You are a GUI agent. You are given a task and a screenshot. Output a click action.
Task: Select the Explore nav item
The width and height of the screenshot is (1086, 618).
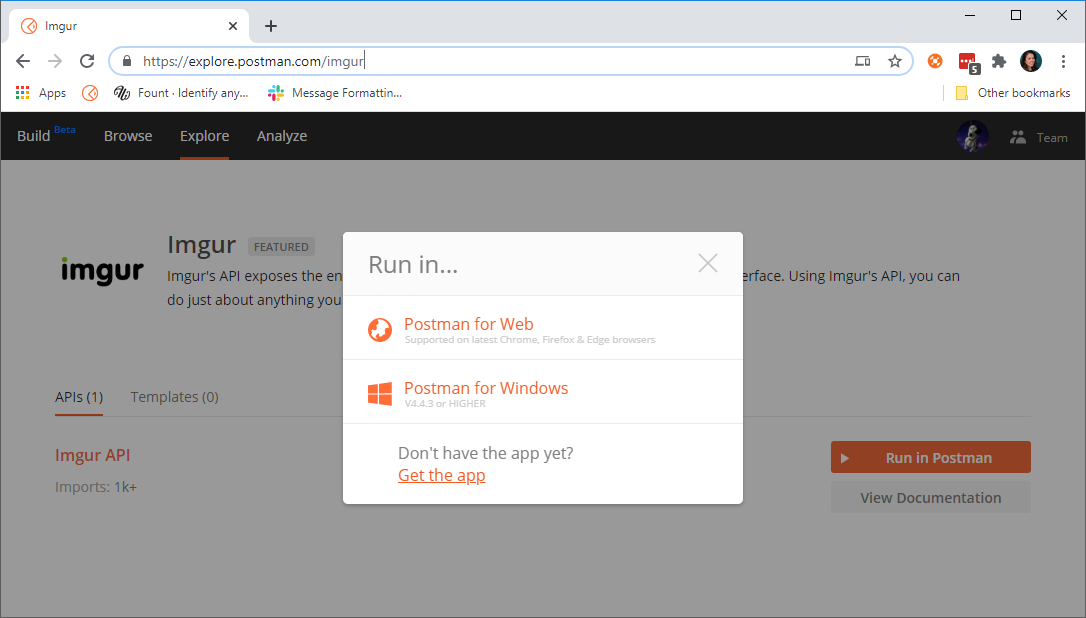tap(204, 136)
